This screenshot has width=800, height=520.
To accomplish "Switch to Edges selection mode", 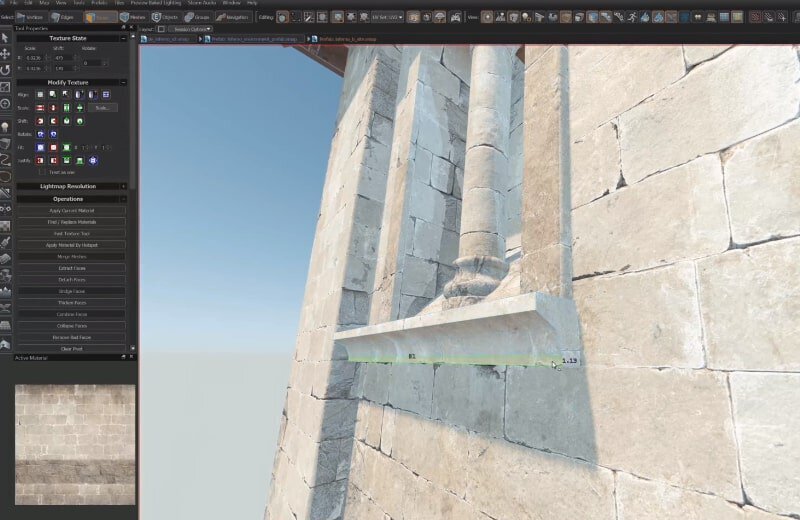I will [x=63, y=17].
